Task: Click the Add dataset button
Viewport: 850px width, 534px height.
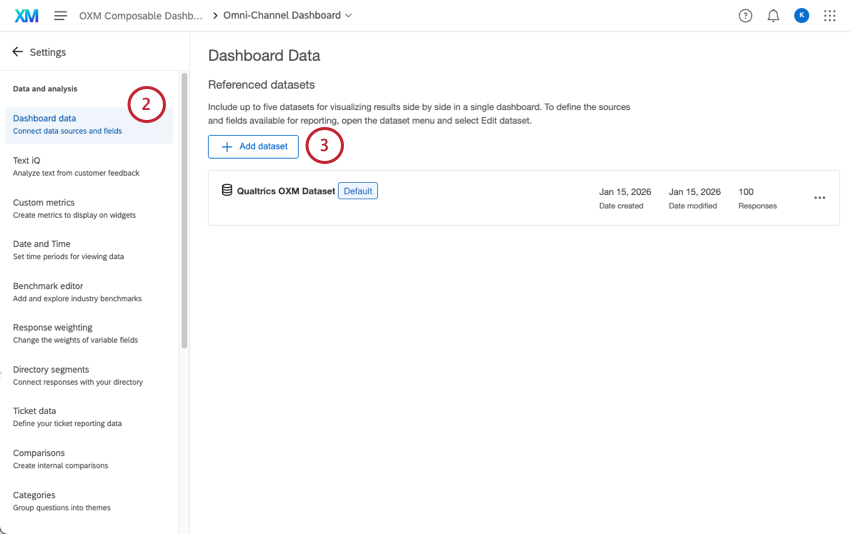Action: (253, 147)
